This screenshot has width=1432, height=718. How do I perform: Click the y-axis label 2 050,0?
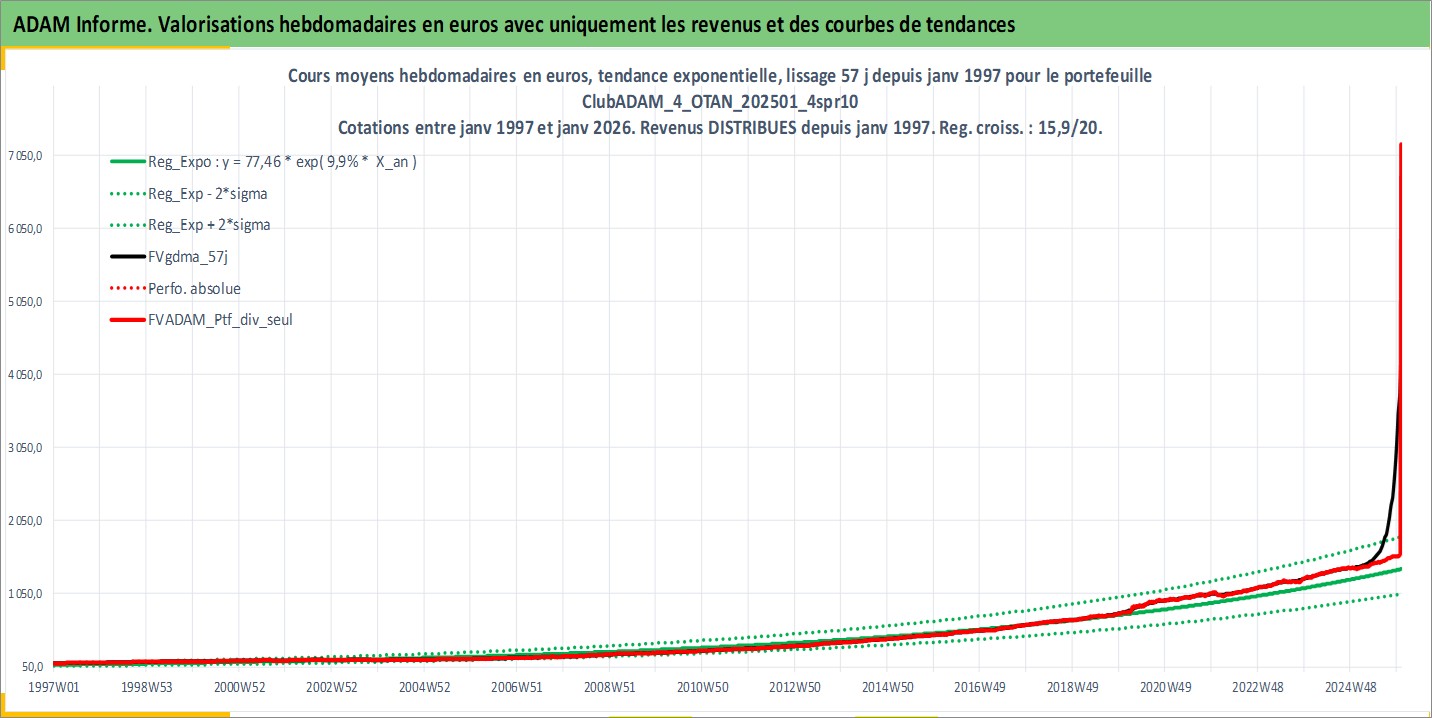[26, 521]
